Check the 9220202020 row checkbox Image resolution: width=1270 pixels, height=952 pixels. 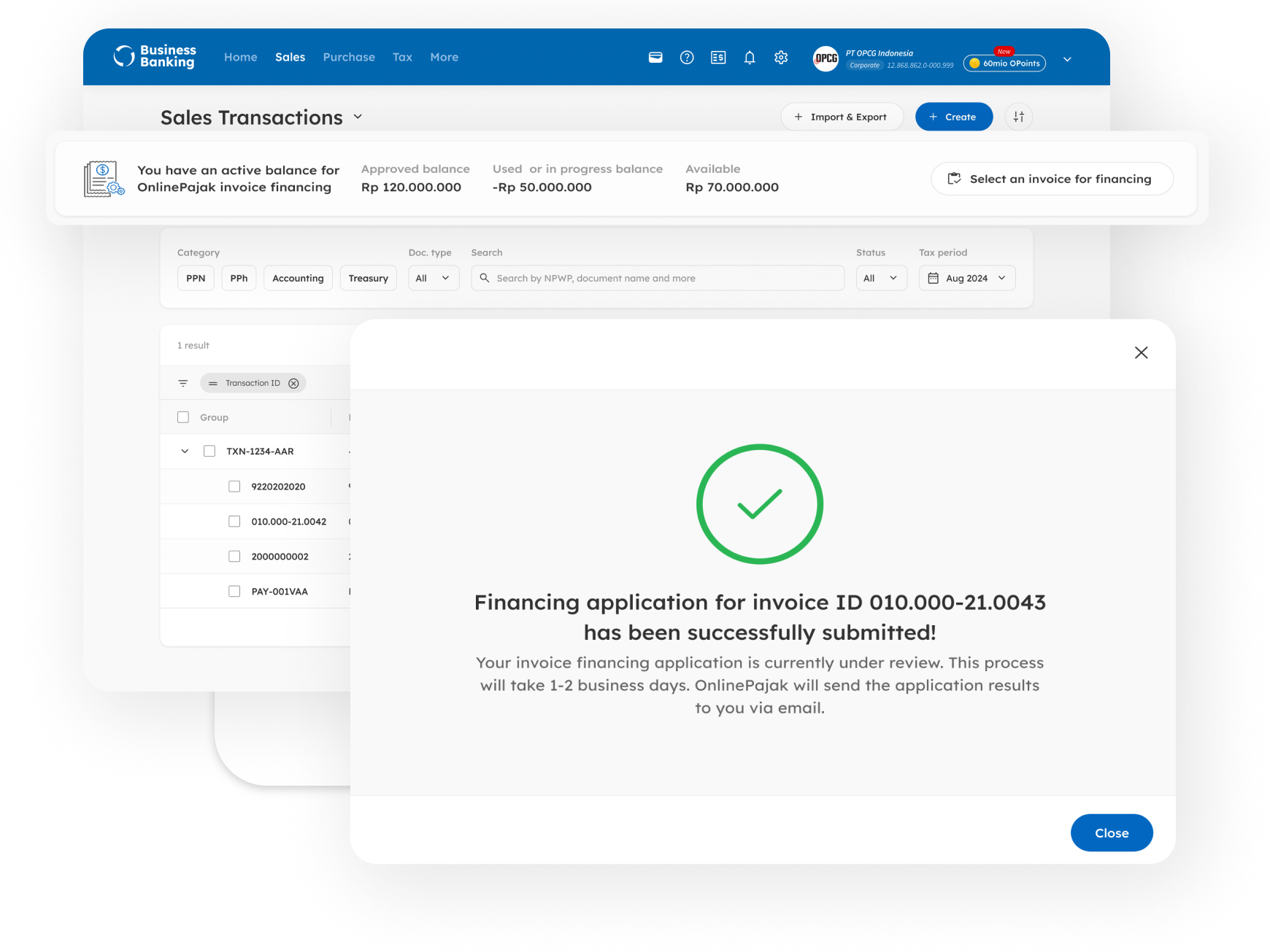point(234,486)
